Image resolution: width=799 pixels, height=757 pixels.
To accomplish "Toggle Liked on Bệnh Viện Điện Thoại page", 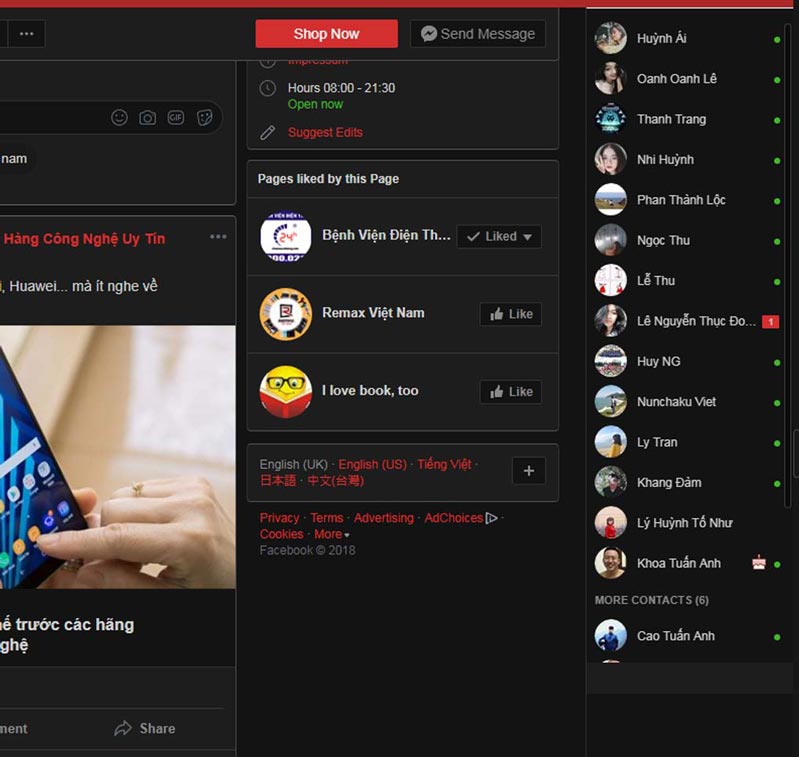I will (x=499, y=237).
